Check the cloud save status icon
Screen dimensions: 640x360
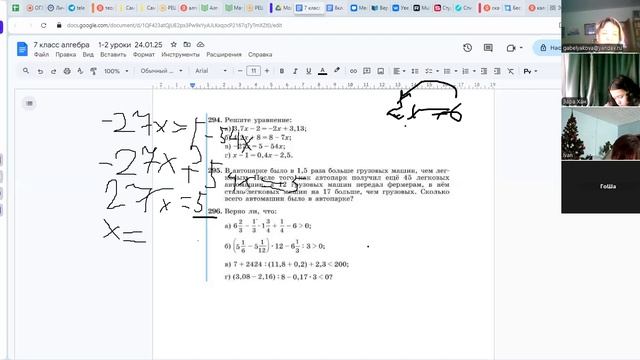200,44
